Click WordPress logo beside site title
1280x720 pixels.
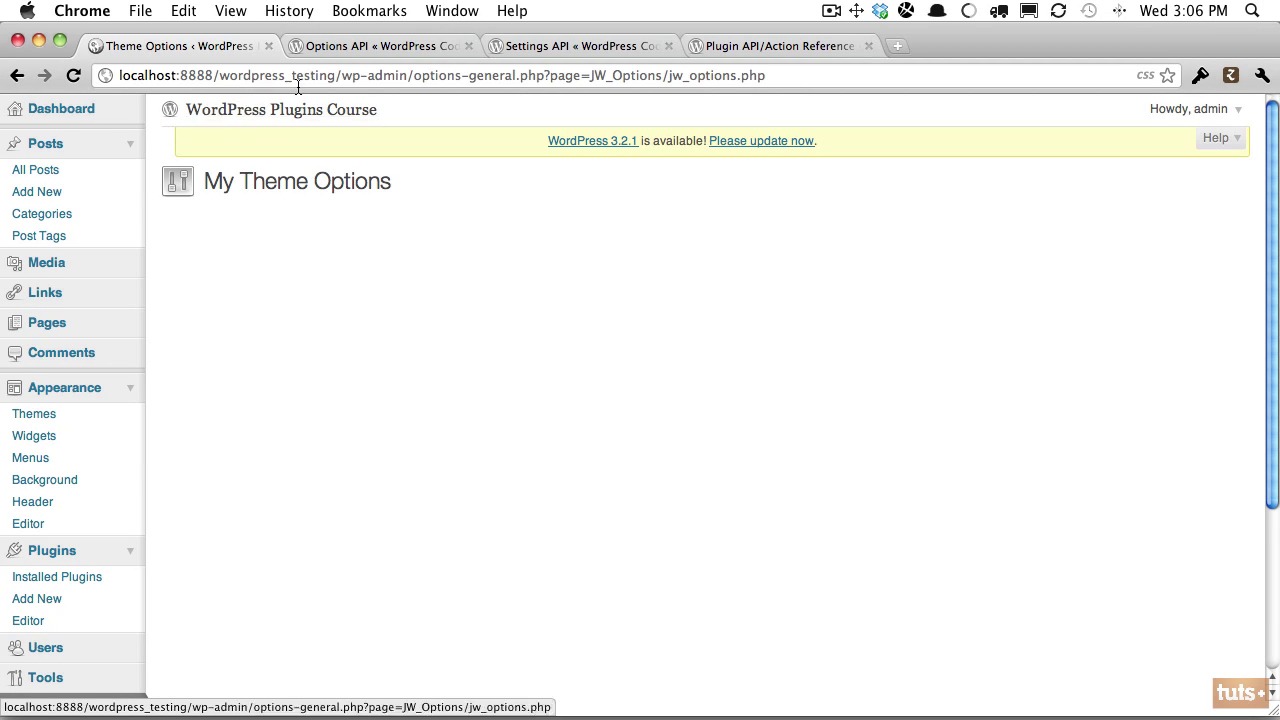tap(170, 109)
